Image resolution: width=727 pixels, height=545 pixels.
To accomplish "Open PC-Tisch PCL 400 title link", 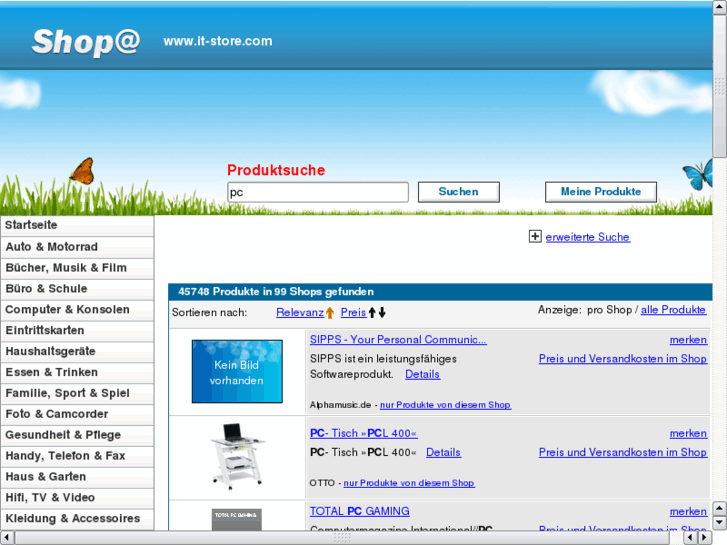I will [364, 433].
